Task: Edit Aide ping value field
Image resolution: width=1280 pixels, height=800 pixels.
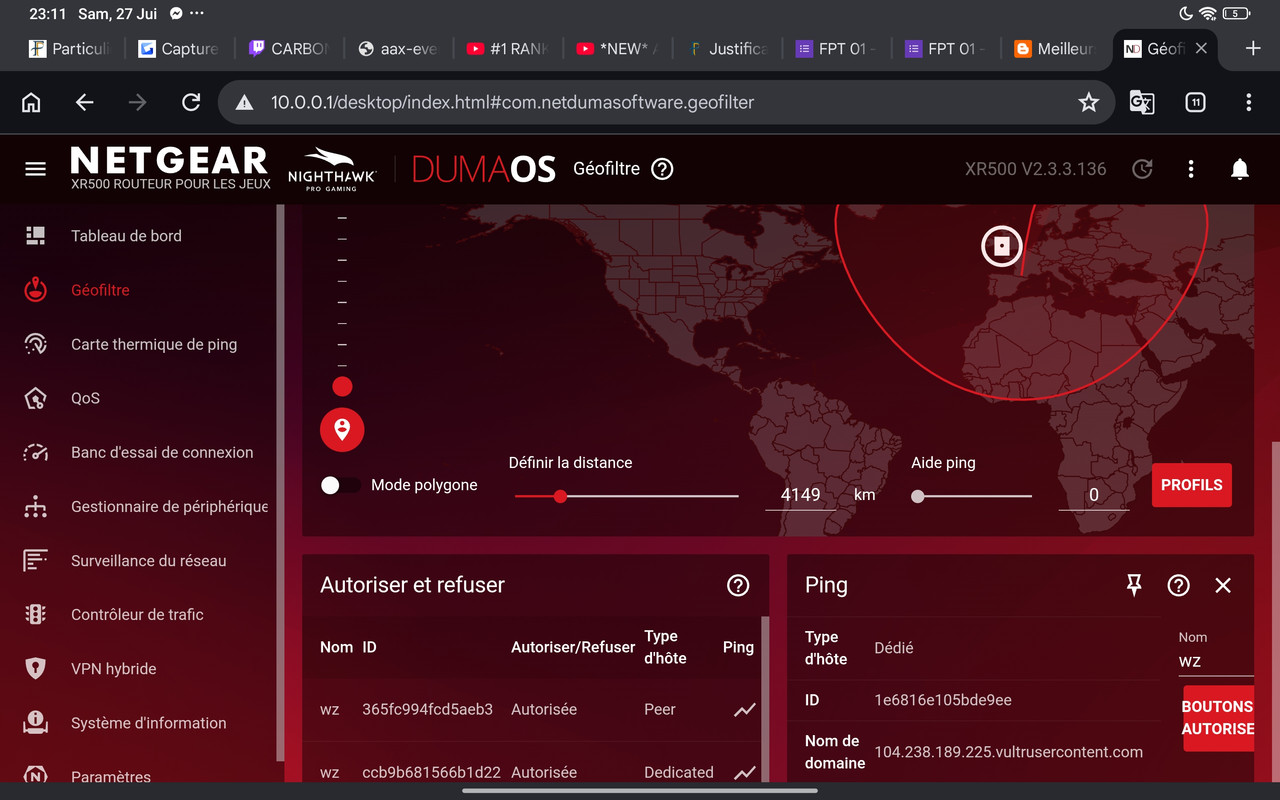Action: pos(1093,495)
